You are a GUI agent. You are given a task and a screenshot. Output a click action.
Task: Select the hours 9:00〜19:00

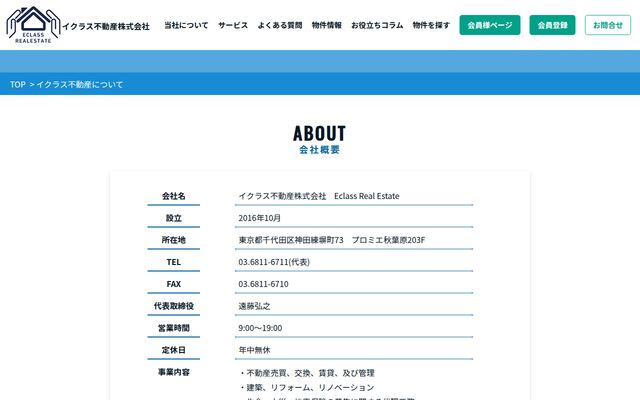[260, 328]
